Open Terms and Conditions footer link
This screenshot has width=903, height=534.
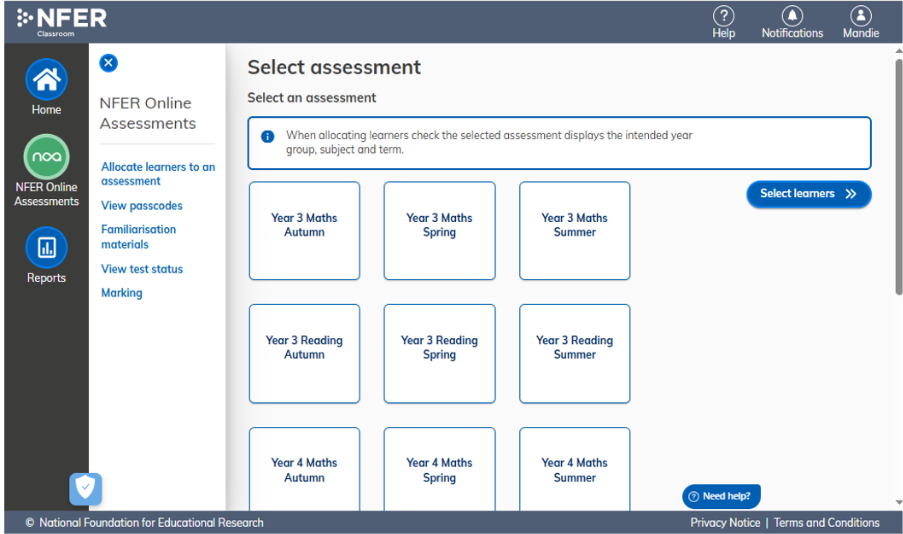[826, 522]
